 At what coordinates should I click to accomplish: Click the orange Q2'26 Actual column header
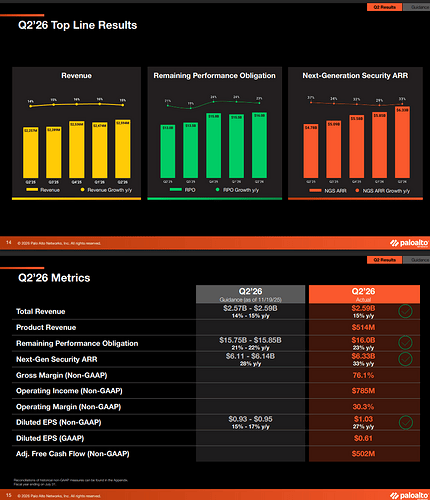[x=364, y=294]
